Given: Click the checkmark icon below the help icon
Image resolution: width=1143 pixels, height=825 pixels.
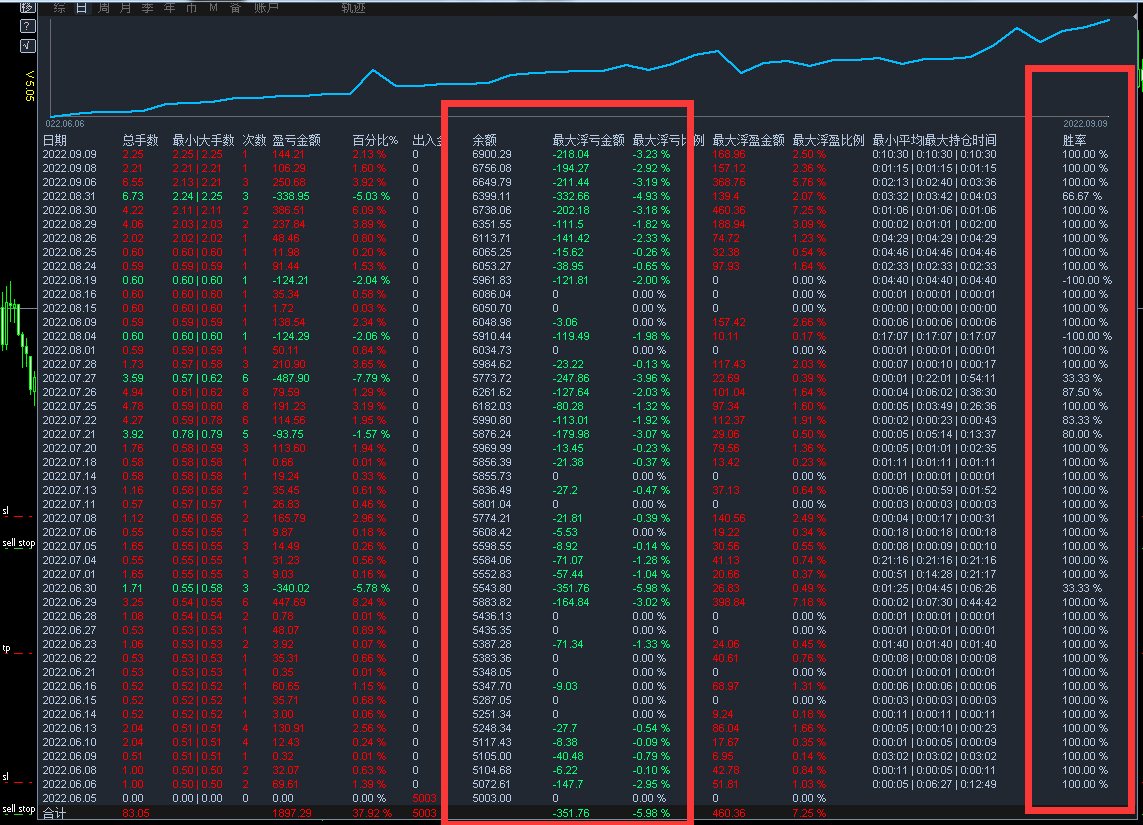Looking at the screenshot, I should pos(27,46).
